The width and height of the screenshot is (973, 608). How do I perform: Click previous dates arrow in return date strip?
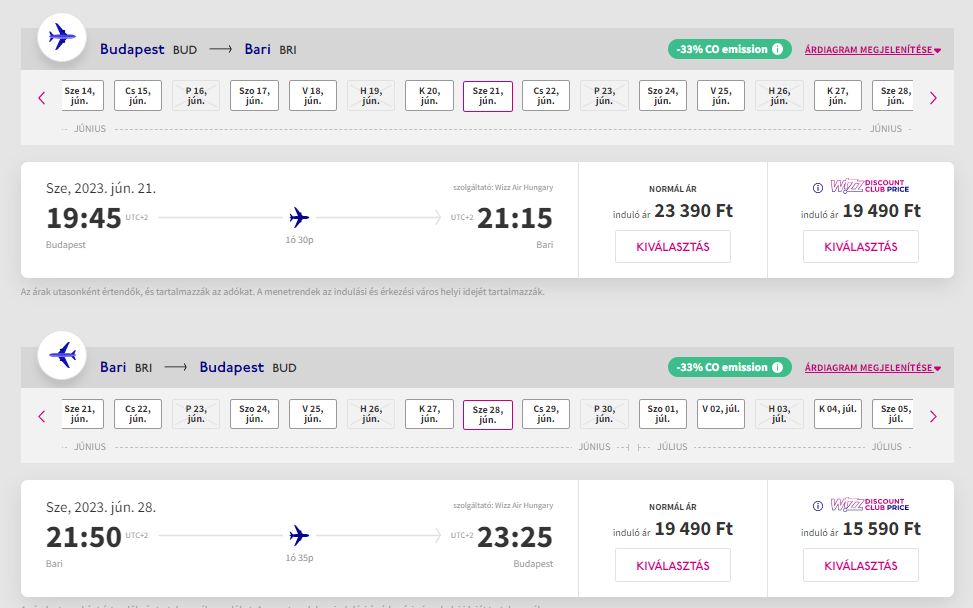pyautogui.click(x=42, y=416)
